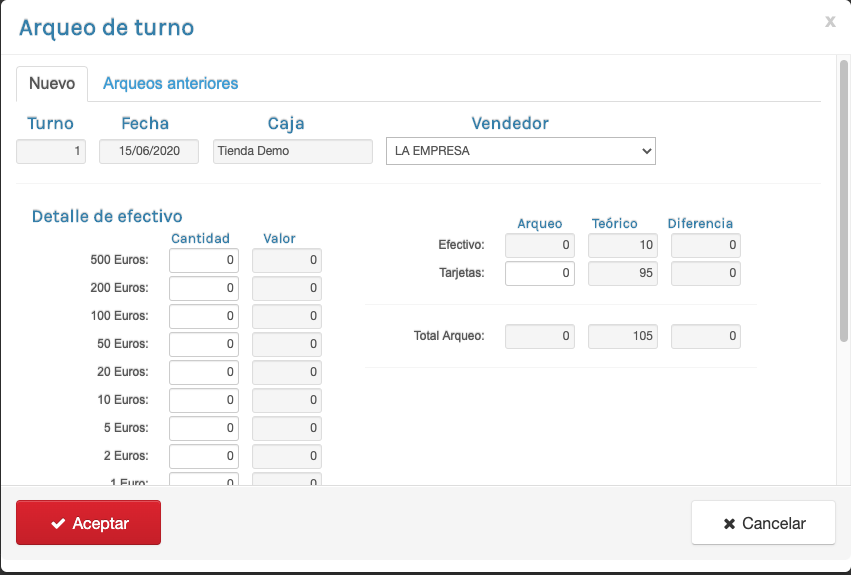Click the Aceptar button
Viewport: 851px width, 575px height.
pyautogui.click(x=88, y=523)
